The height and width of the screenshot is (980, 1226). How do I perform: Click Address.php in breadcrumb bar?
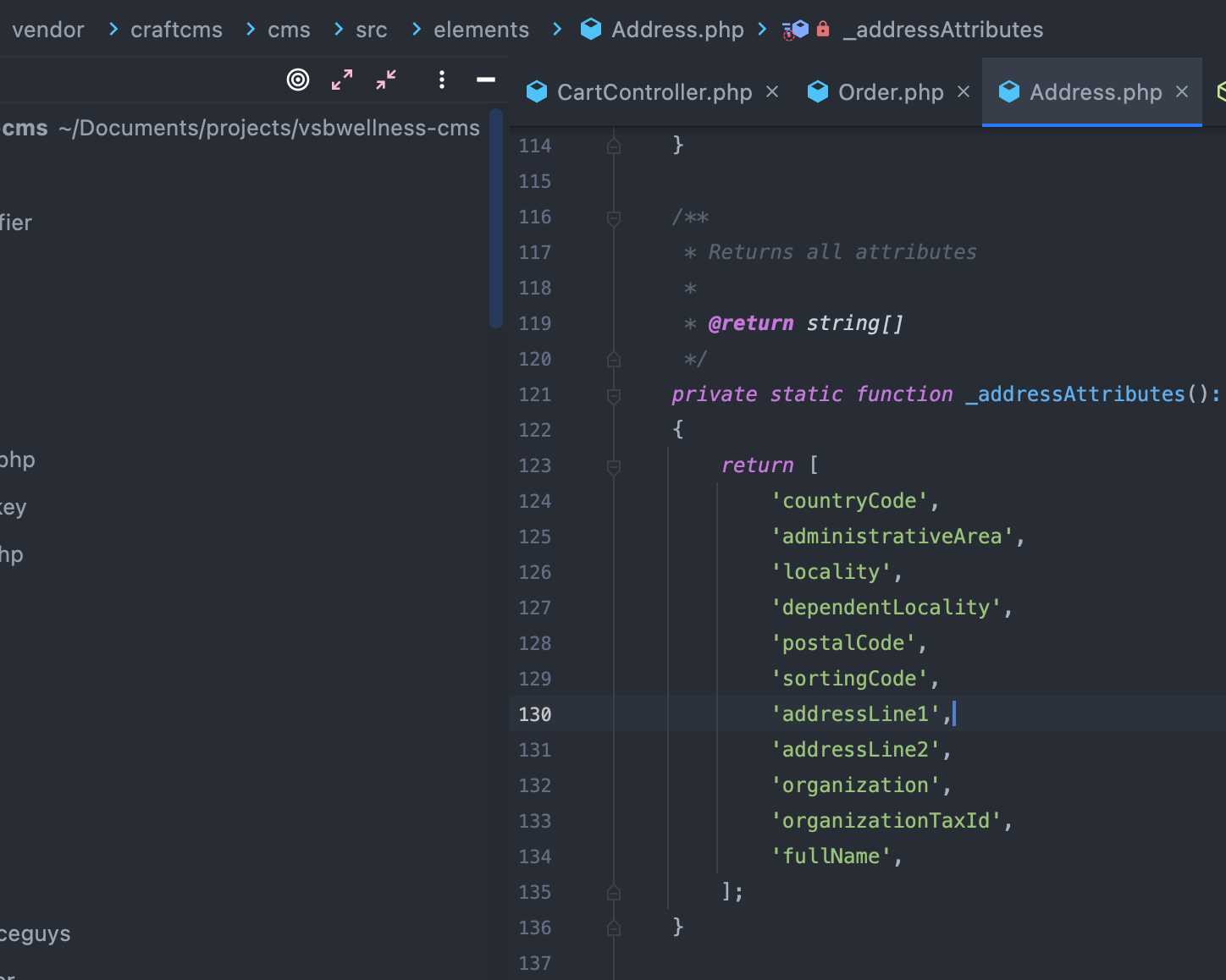point(662,30)
